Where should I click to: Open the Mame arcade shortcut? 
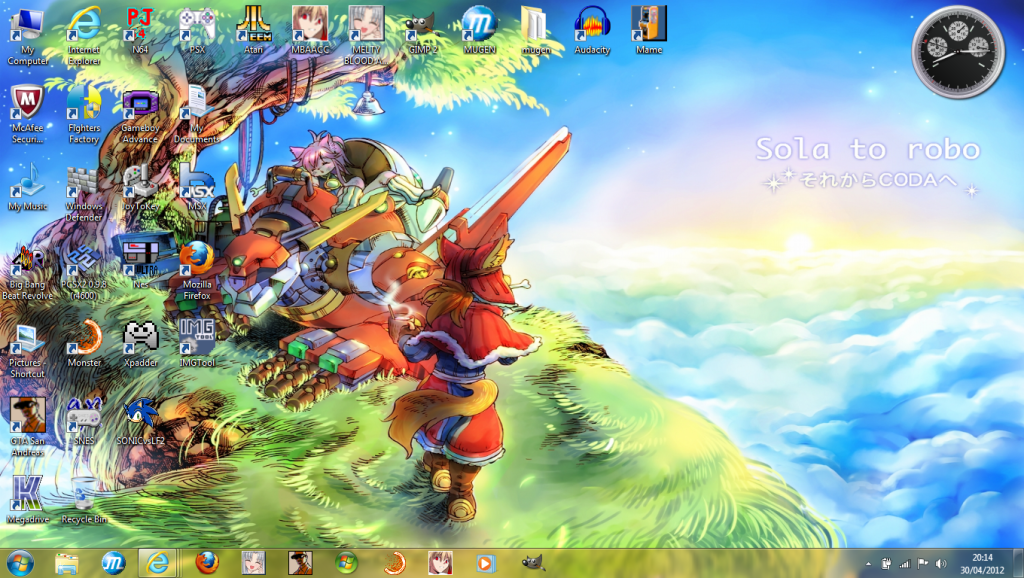pos(648,30)
